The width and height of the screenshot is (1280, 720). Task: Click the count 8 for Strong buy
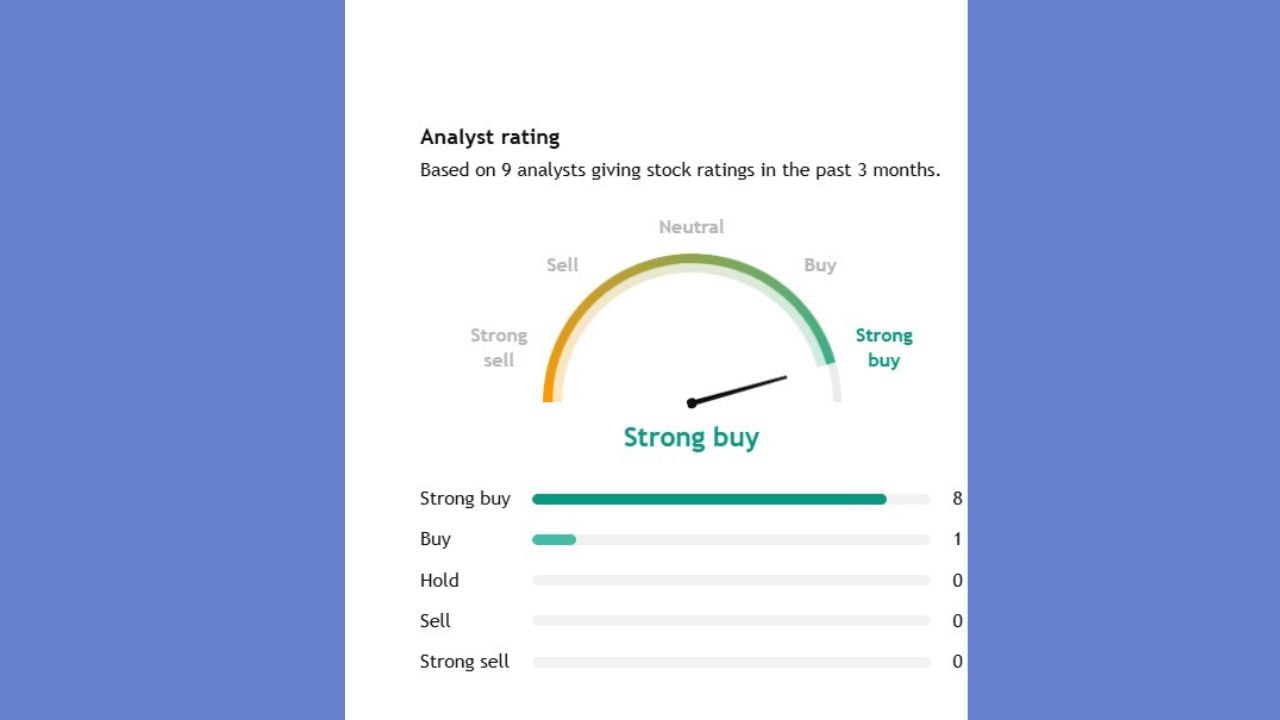coord(957,498)
